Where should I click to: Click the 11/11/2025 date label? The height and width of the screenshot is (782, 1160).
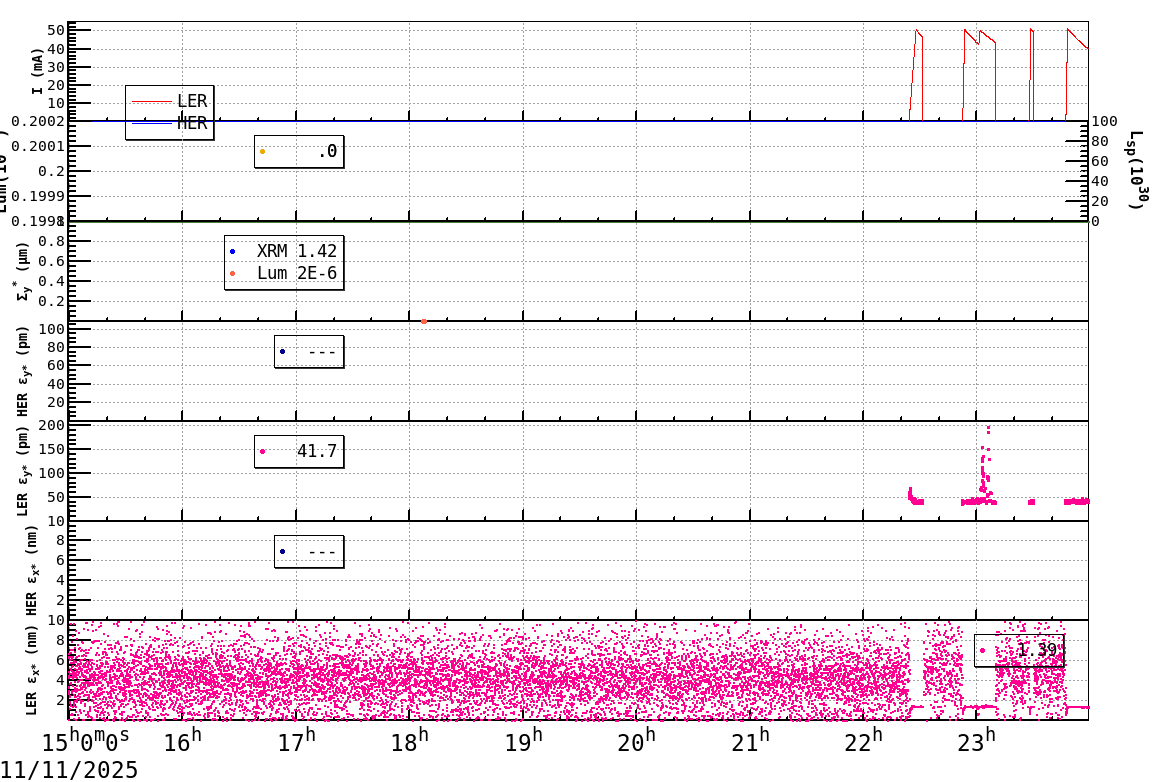coord(70,769)
